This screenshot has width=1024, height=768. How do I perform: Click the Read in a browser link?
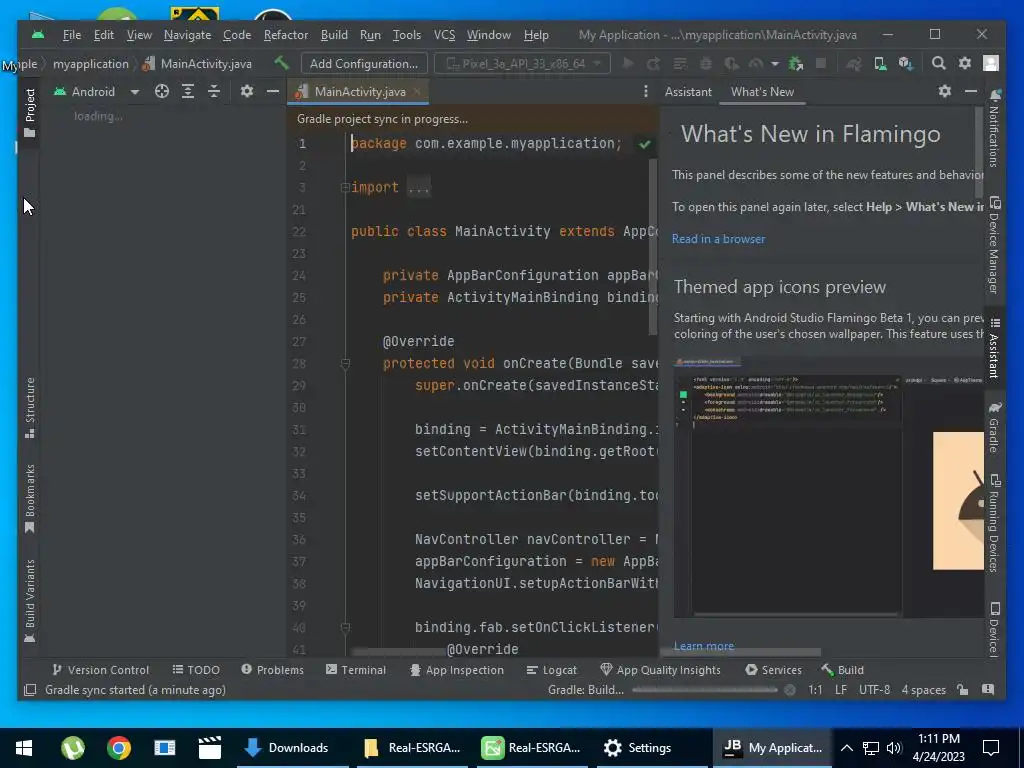click(718, 239)
